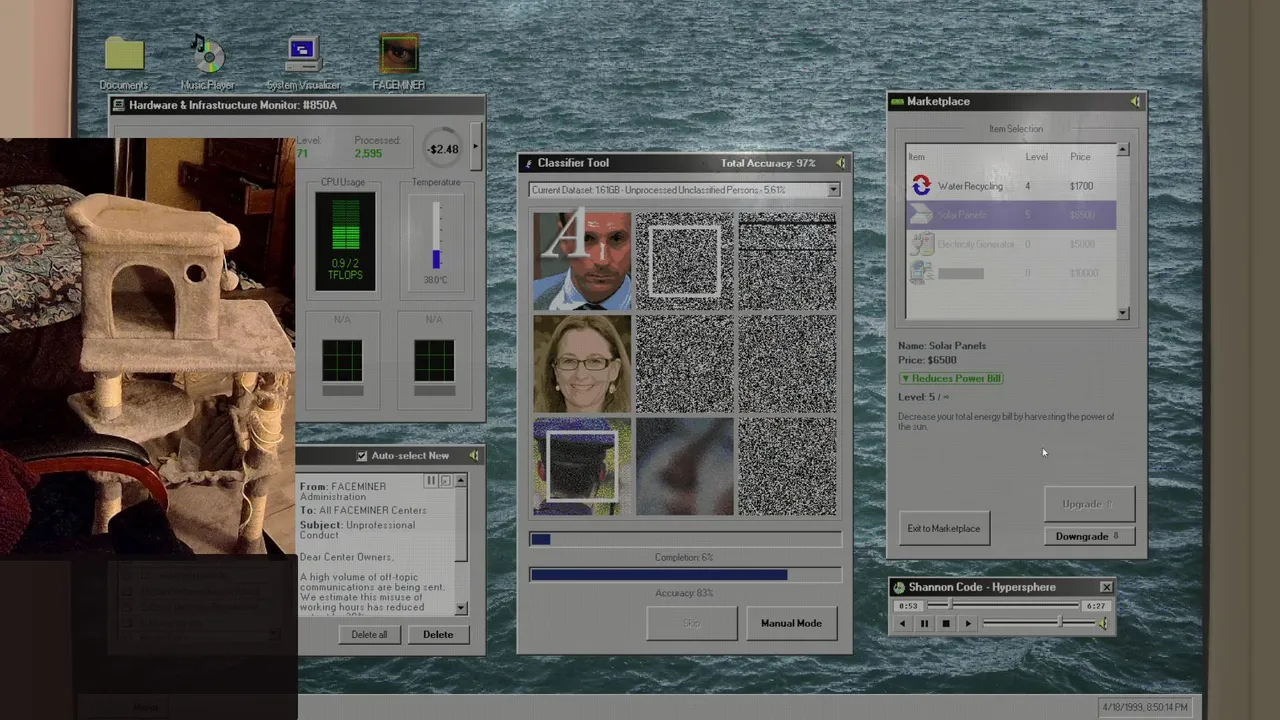Toggle the mail window speaker icon
Screen dimensions: 1280x720
(x=473, y=455)
